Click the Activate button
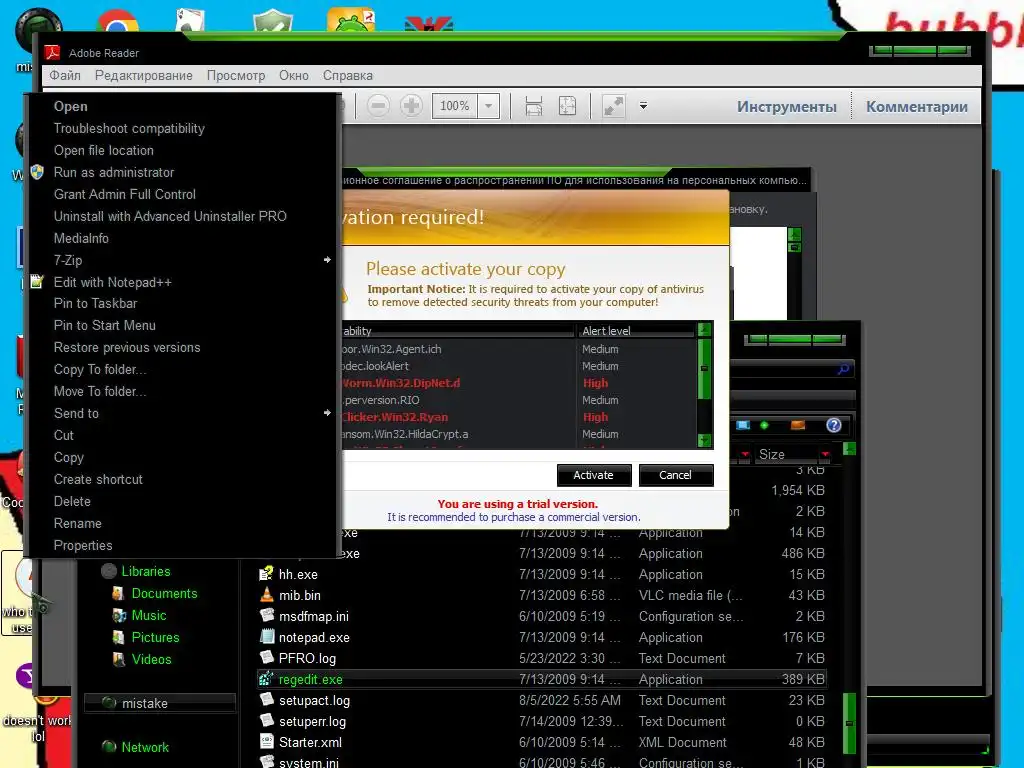The height and width of the screenshot is (768, 1024). 594,475
